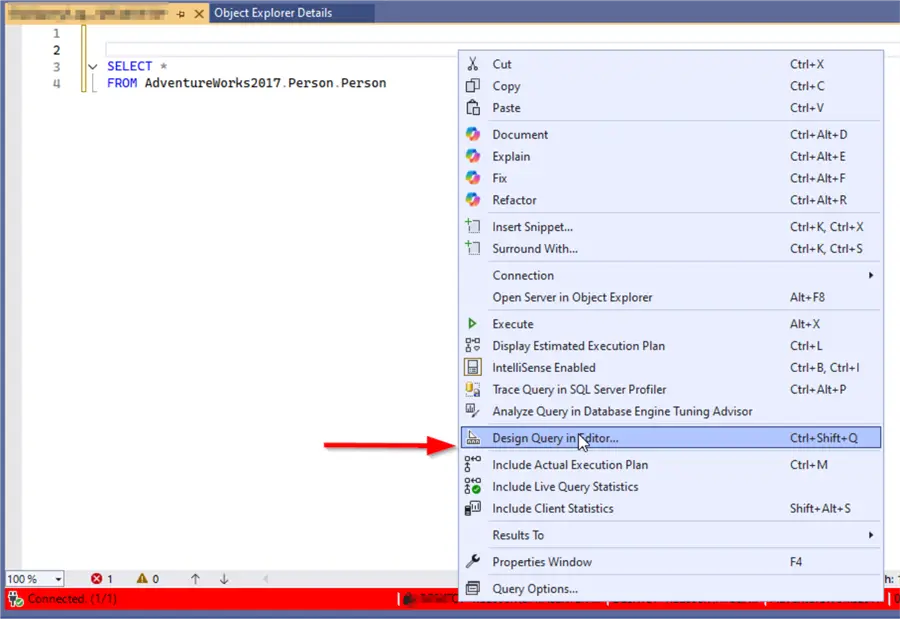Enable Include Live Query Statistics
The width and height of the screenshot is (900, 619).
[x=564, y=487]
